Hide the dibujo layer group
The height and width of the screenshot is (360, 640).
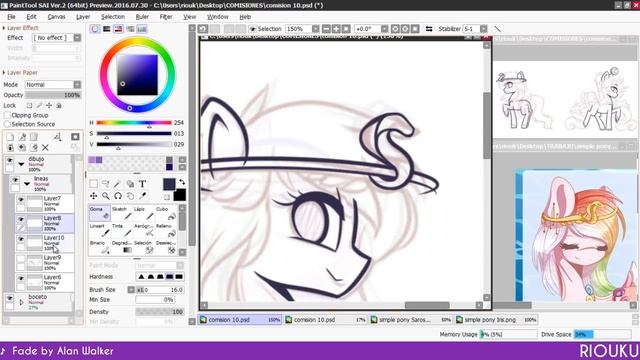pyautogui.click(x=9, y=160)
